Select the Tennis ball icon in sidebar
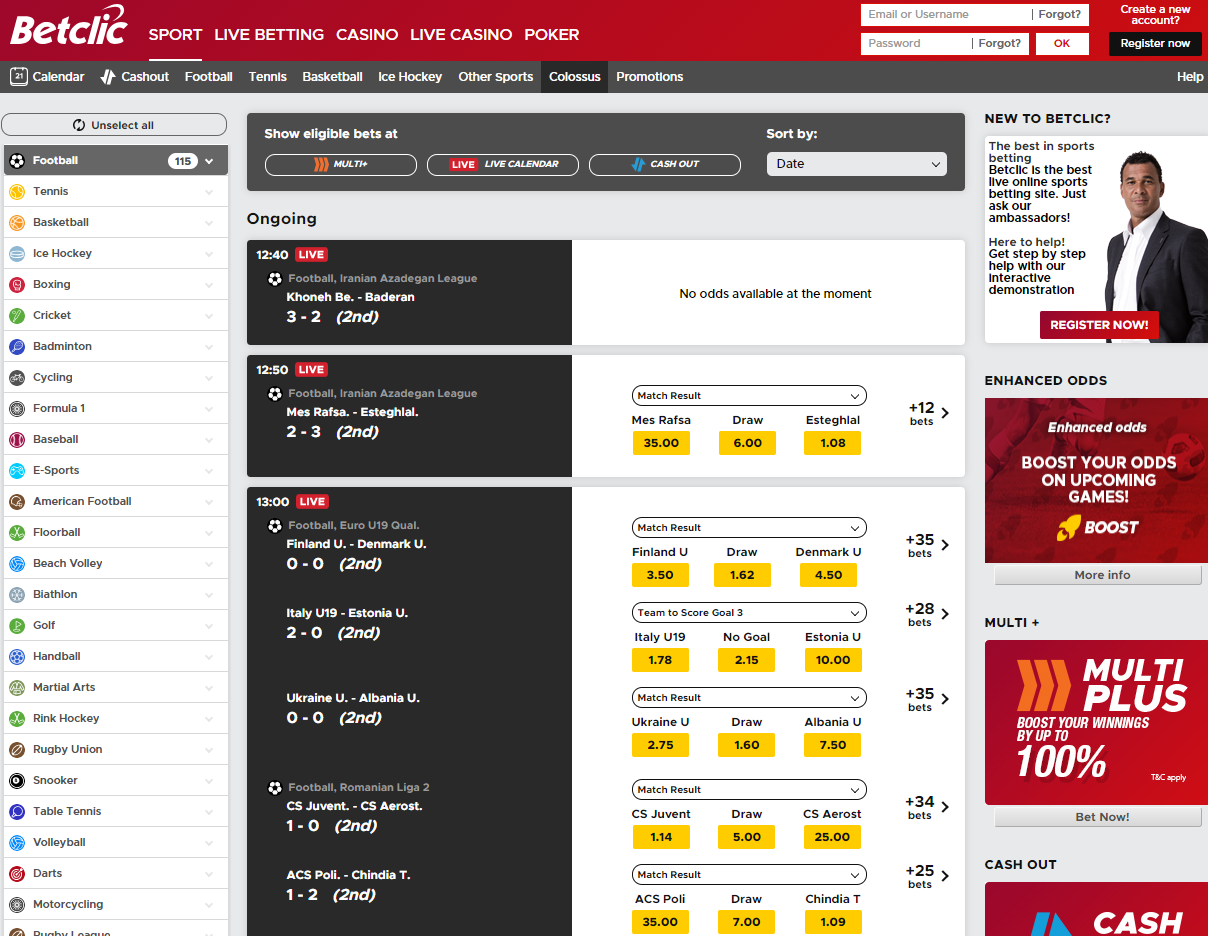 point(17,191)
